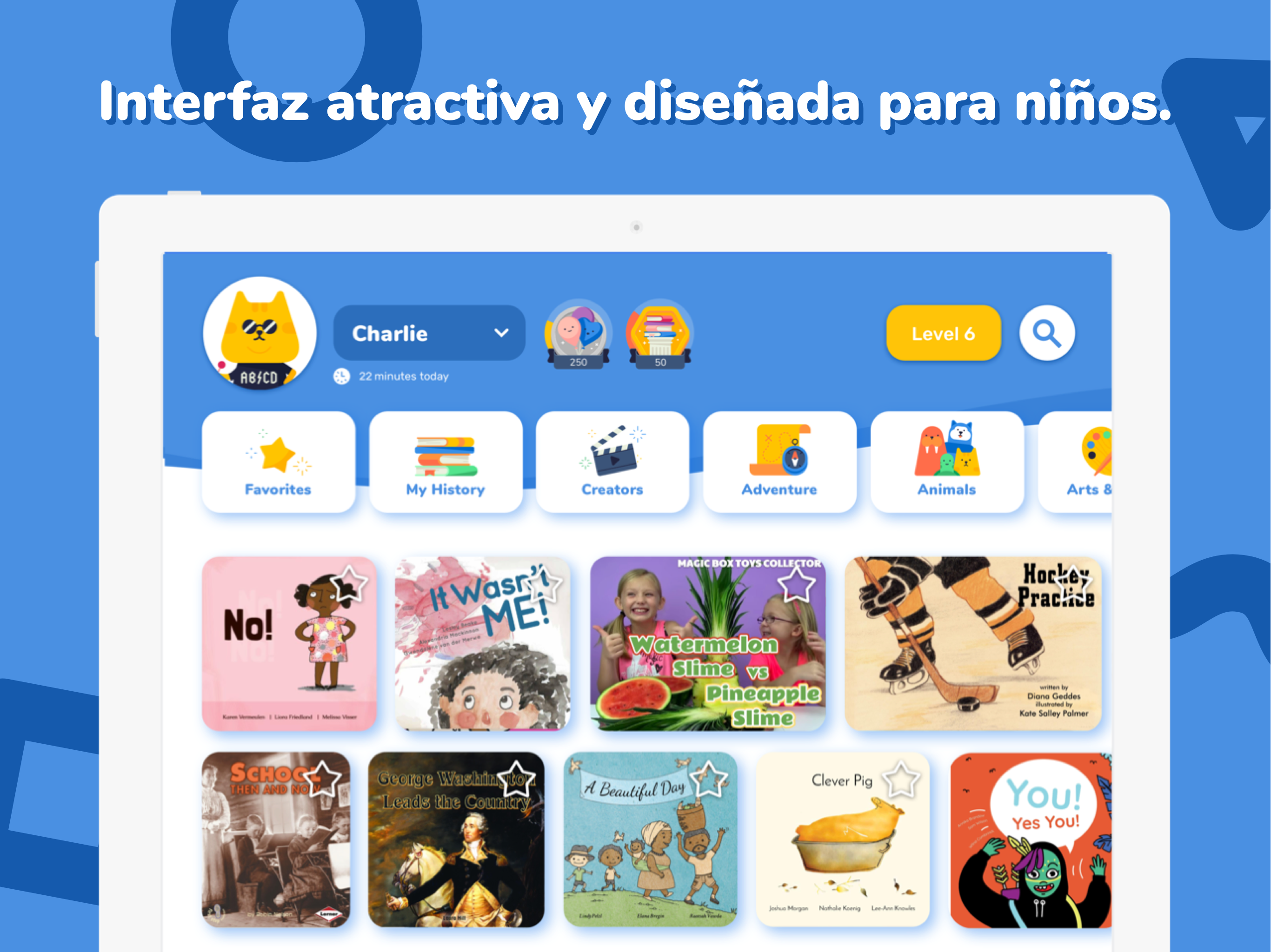Viewport: 1271px width, 952px height.
Task: Toggle favorite star on Clever Pig book
Action: [900, 780]
